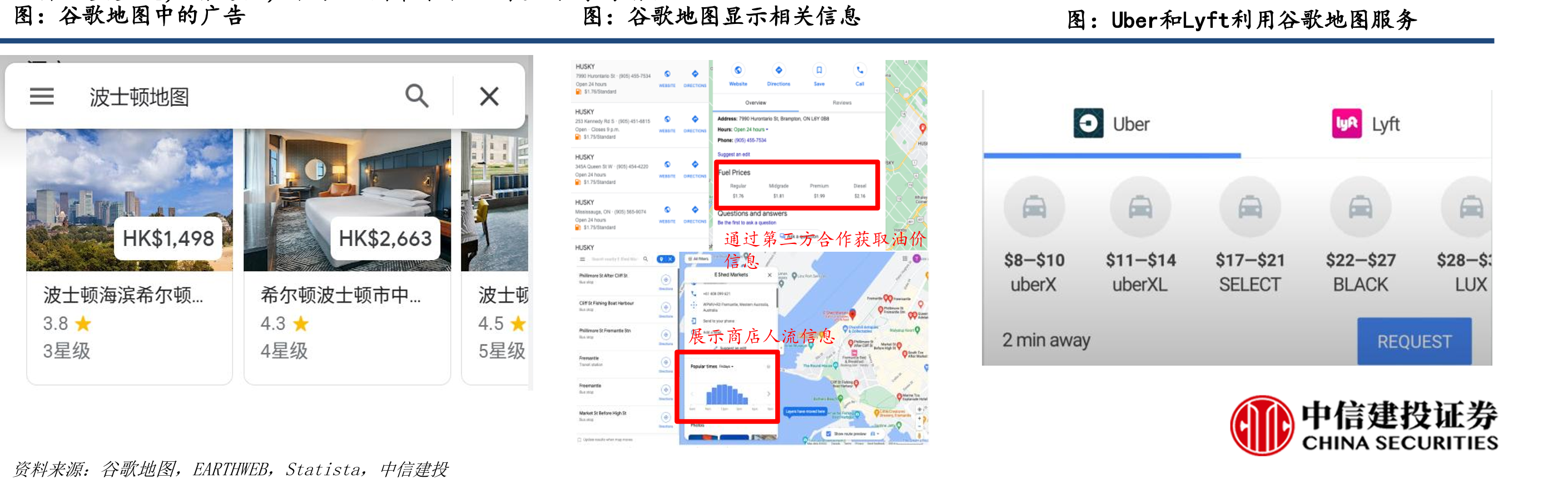Click the 2 min away text

pyautogui.click(x=1046, y=340)
